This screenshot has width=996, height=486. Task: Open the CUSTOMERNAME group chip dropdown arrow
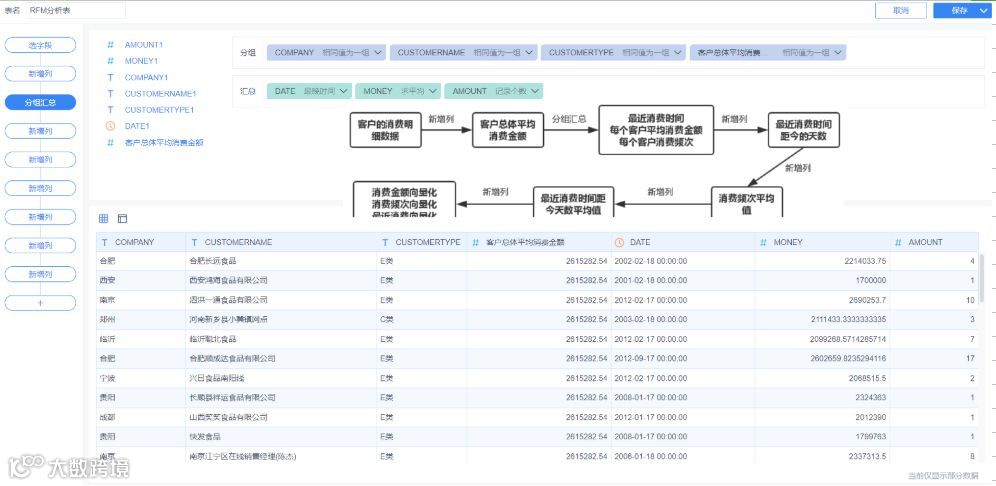[530, 53]
